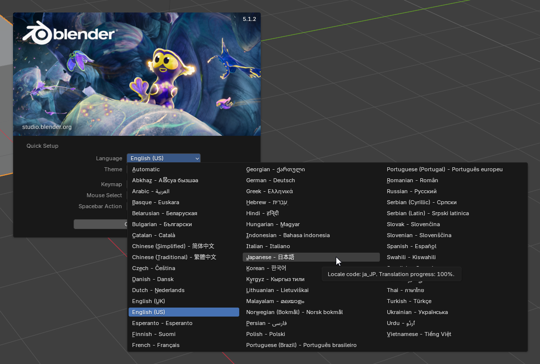Select Thai language entry

pyautogui.click(x=455, y=290)
